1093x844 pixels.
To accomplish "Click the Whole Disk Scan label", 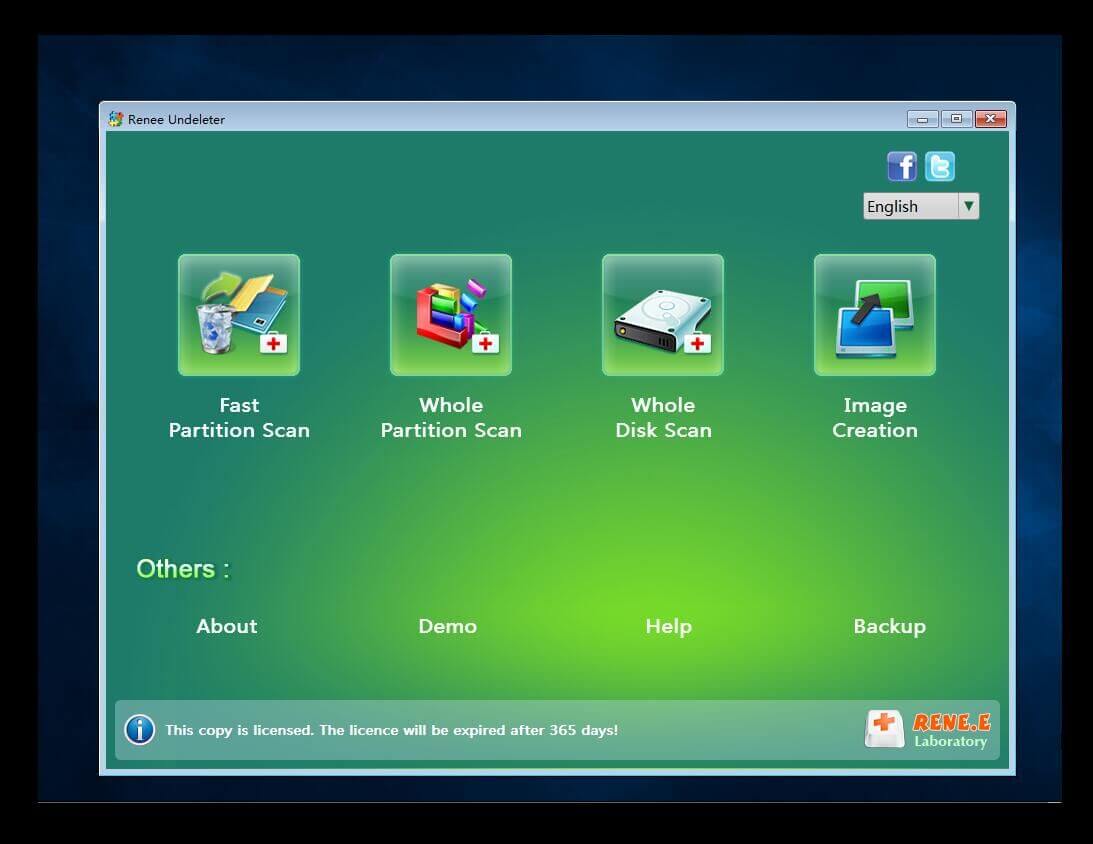I will pos(663,417).
